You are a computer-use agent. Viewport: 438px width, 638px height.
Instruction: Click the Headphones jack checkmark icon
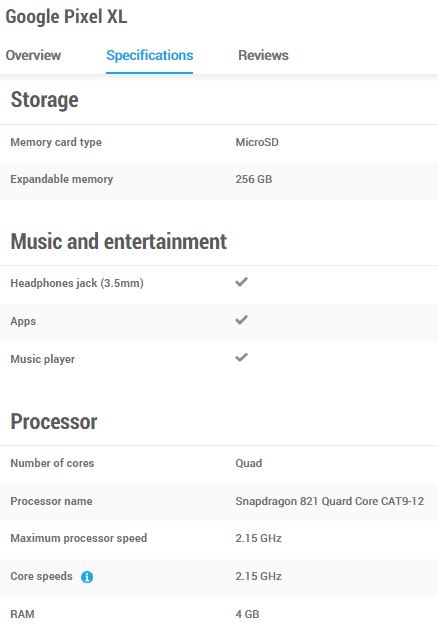tap(241, 282)
